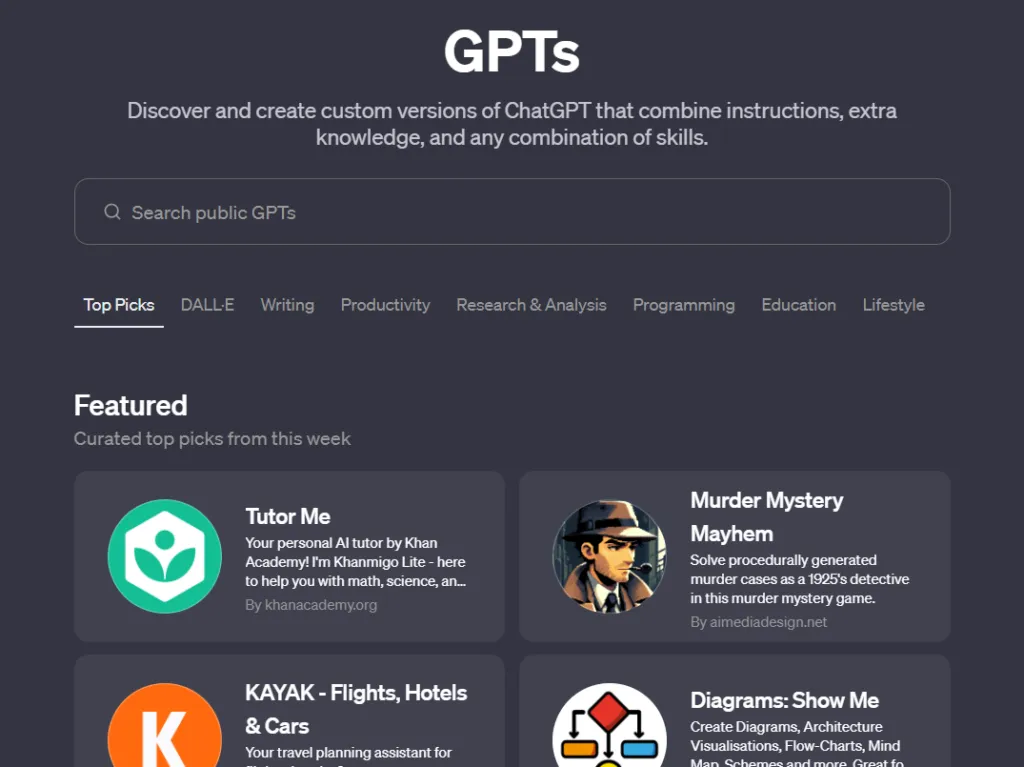This screenshot has width=1024, height=767.
Task: Open KAYAK - Flights, Hotels & Cars title
Action: click(356, 709)
